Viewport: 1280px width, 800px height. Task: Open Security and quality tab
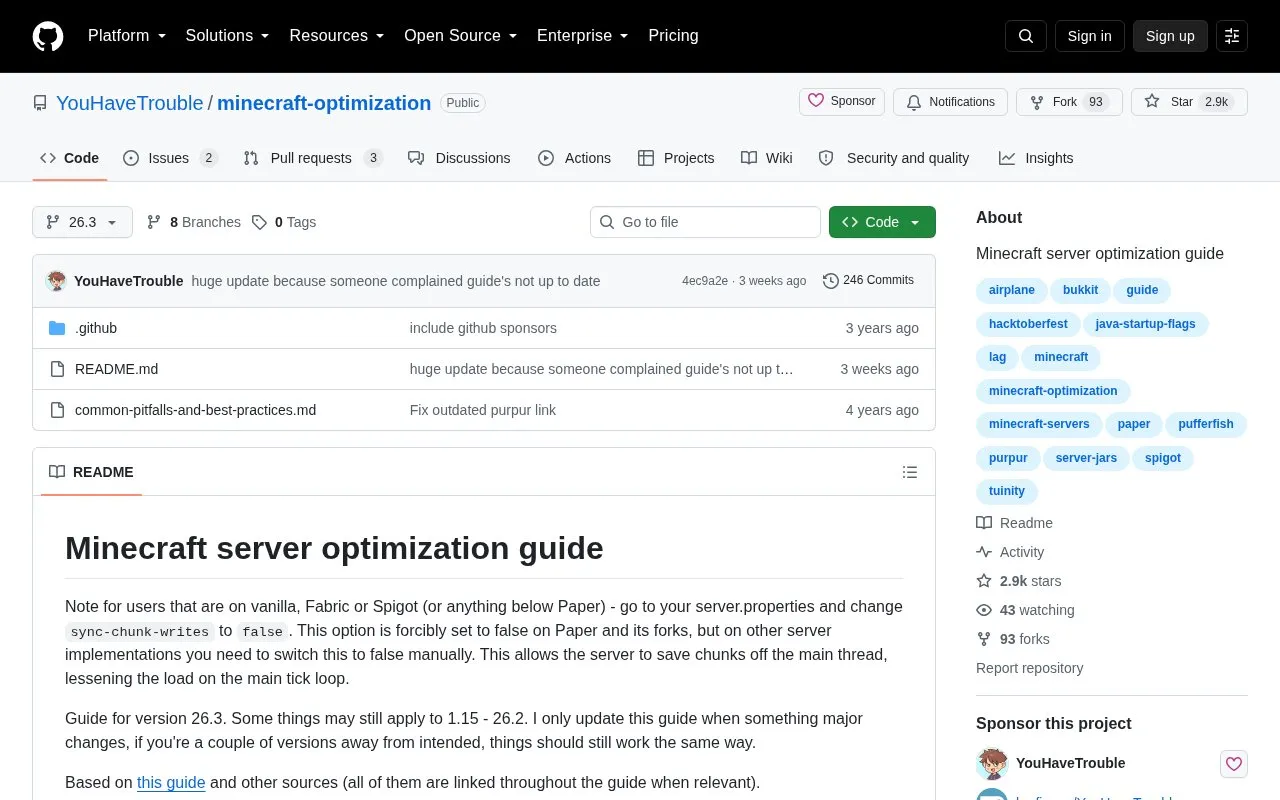pos(894,158)
